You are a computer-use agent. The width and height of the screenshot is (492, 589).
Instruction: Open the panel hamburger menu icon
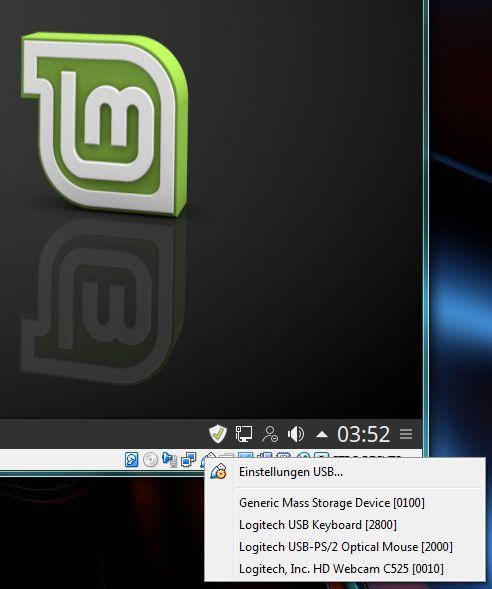pyautogui.click(x=406, y=434)
